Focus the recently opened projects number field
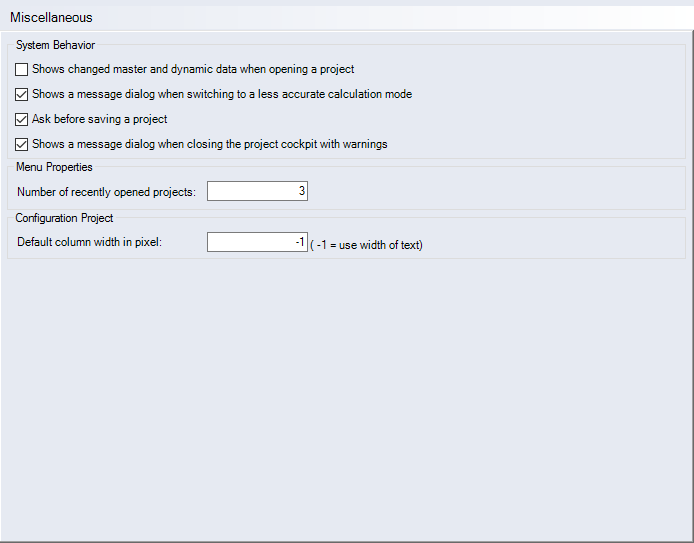Viewport: 694px width, 543px height. point(257,191)
